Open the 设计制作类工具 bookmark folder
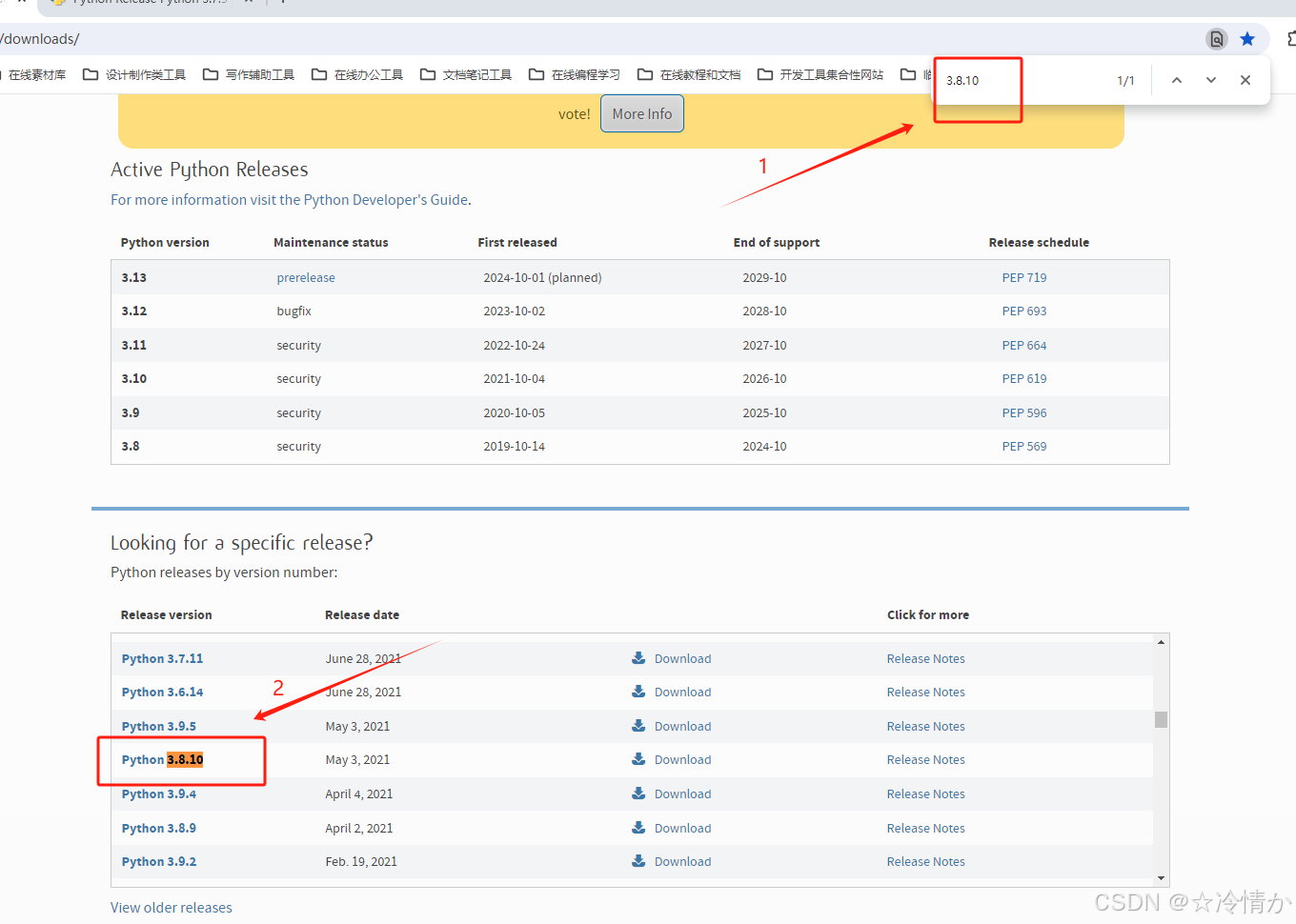 (134, 74)
